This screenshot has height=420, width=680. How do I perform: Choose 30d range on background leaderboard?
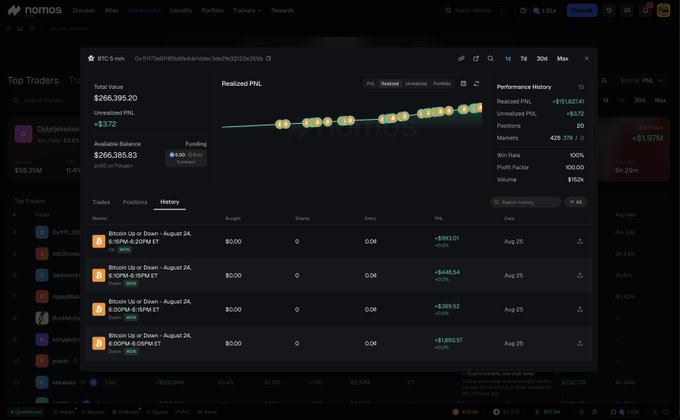640,100
